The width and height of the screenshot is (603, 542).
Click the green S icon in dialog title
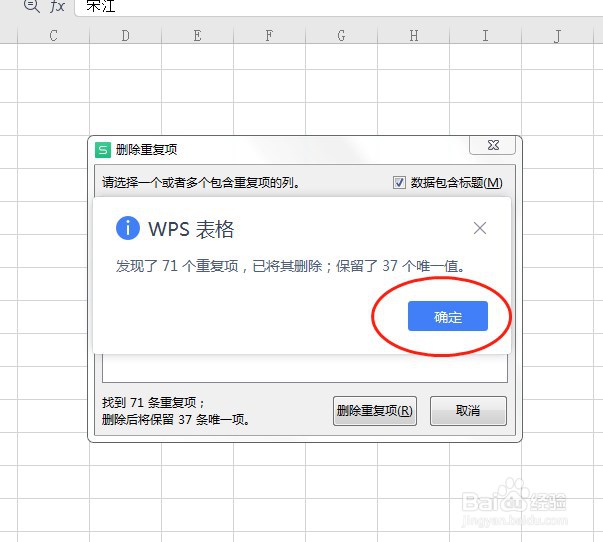[x=103, y=150]
